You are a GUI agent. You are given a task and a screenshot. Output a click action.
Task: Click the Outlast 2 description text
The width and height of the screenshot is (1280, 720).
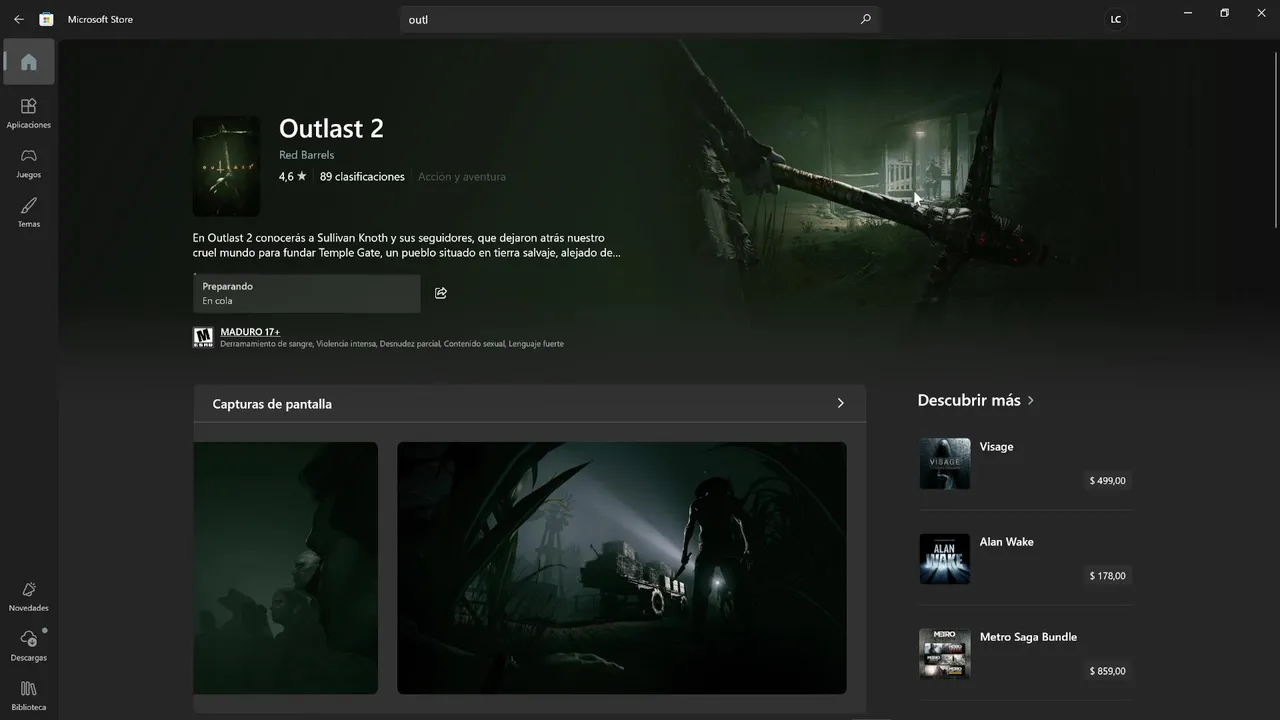[407, 245]
